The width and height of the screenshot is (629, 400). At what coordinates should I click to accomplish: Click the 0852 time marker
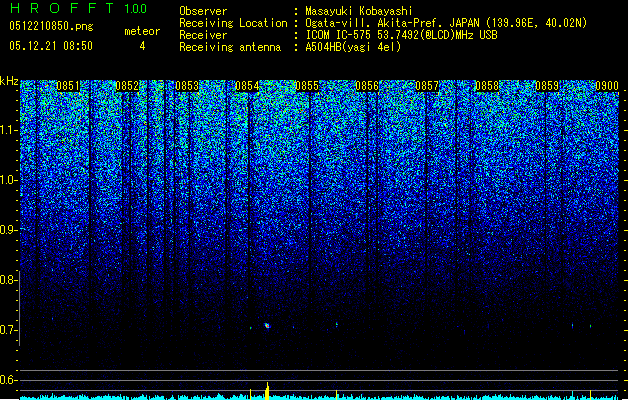pyautogui.click(x=127, y=86)
